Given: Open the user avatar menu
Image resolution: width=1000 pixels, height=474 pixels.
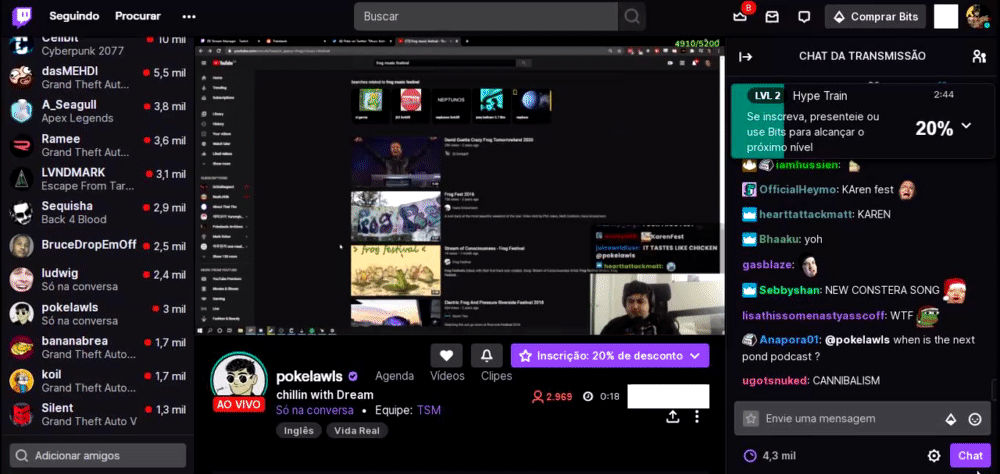Looking at the screenshot, I should click(978, 16).
